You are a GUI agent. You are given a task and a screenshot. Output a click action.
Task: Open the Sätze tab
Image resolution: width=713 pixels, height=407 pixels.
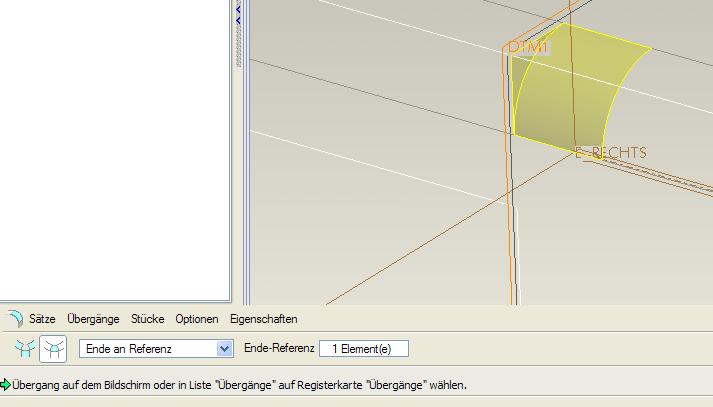[42, 319]
